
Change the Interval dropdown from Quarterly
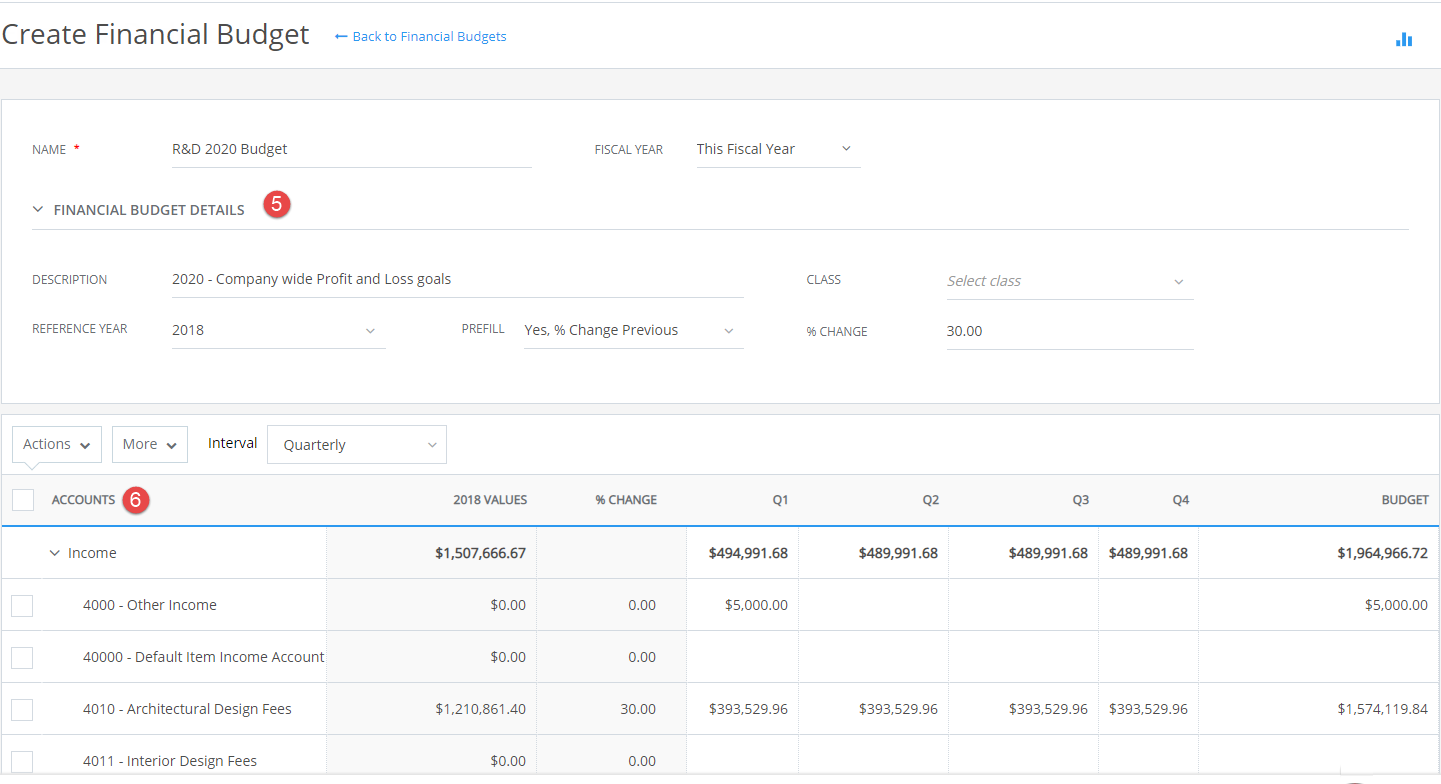click(x=357, y=445)
